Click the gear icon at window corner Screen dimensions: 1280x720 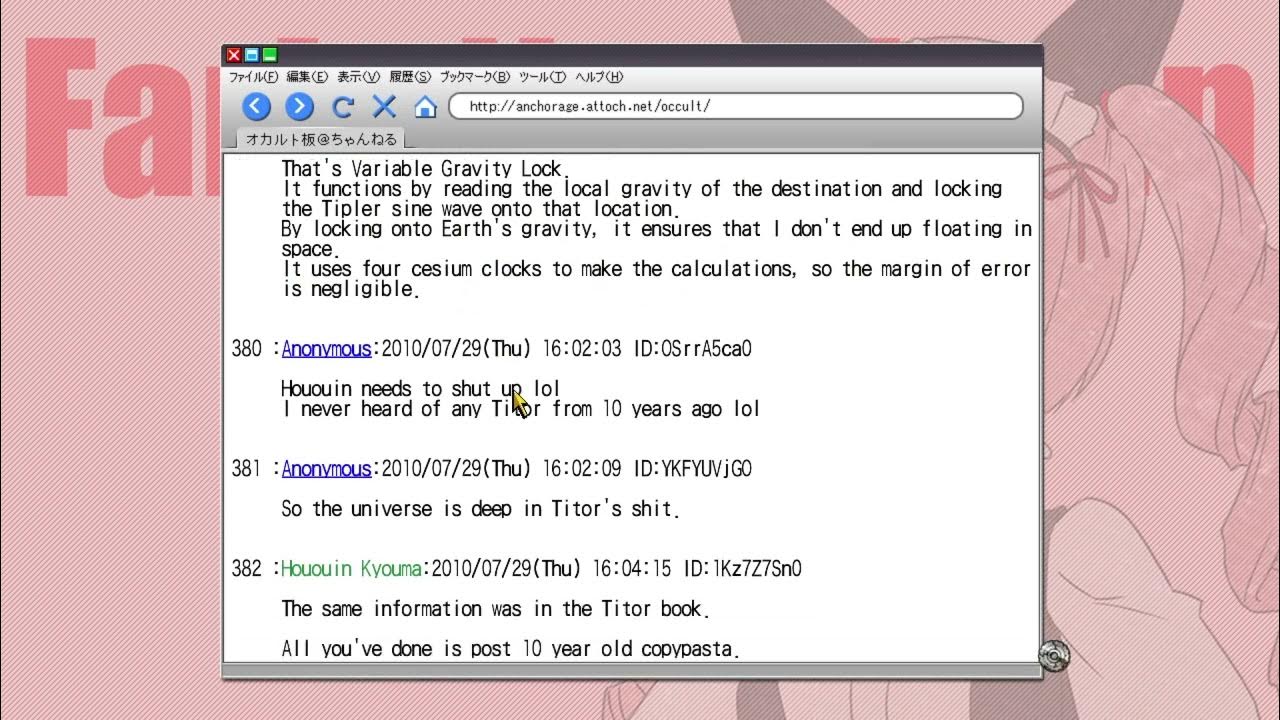pos(1054,655)
